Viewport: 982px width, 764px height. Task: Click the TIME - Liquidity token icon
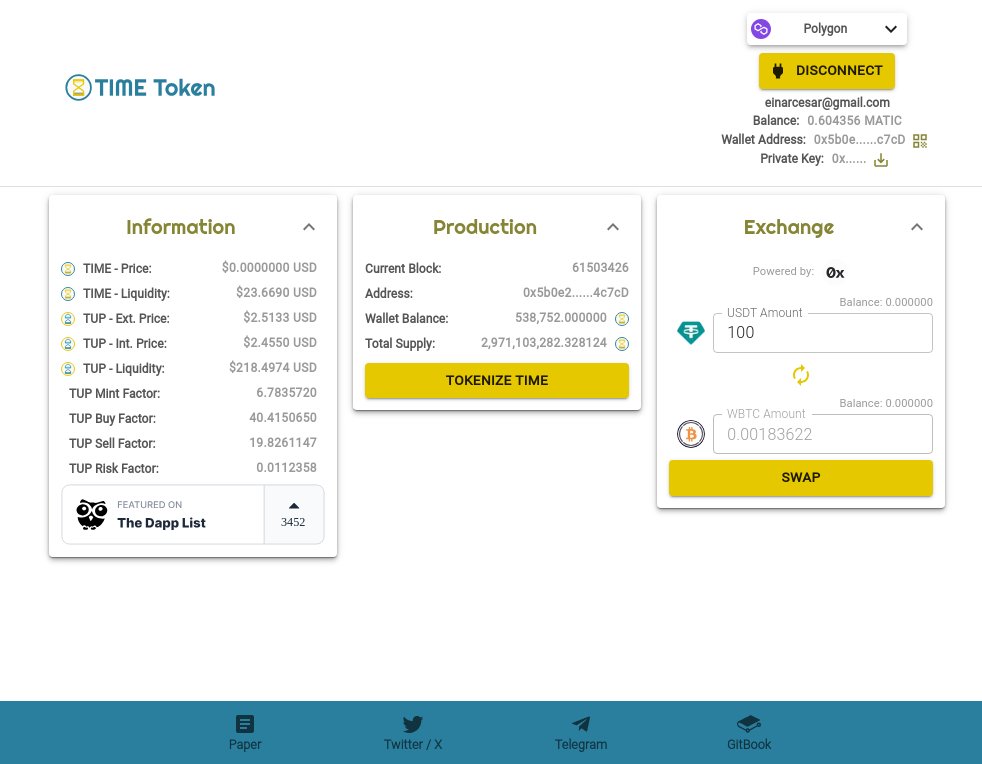(68, 294)
